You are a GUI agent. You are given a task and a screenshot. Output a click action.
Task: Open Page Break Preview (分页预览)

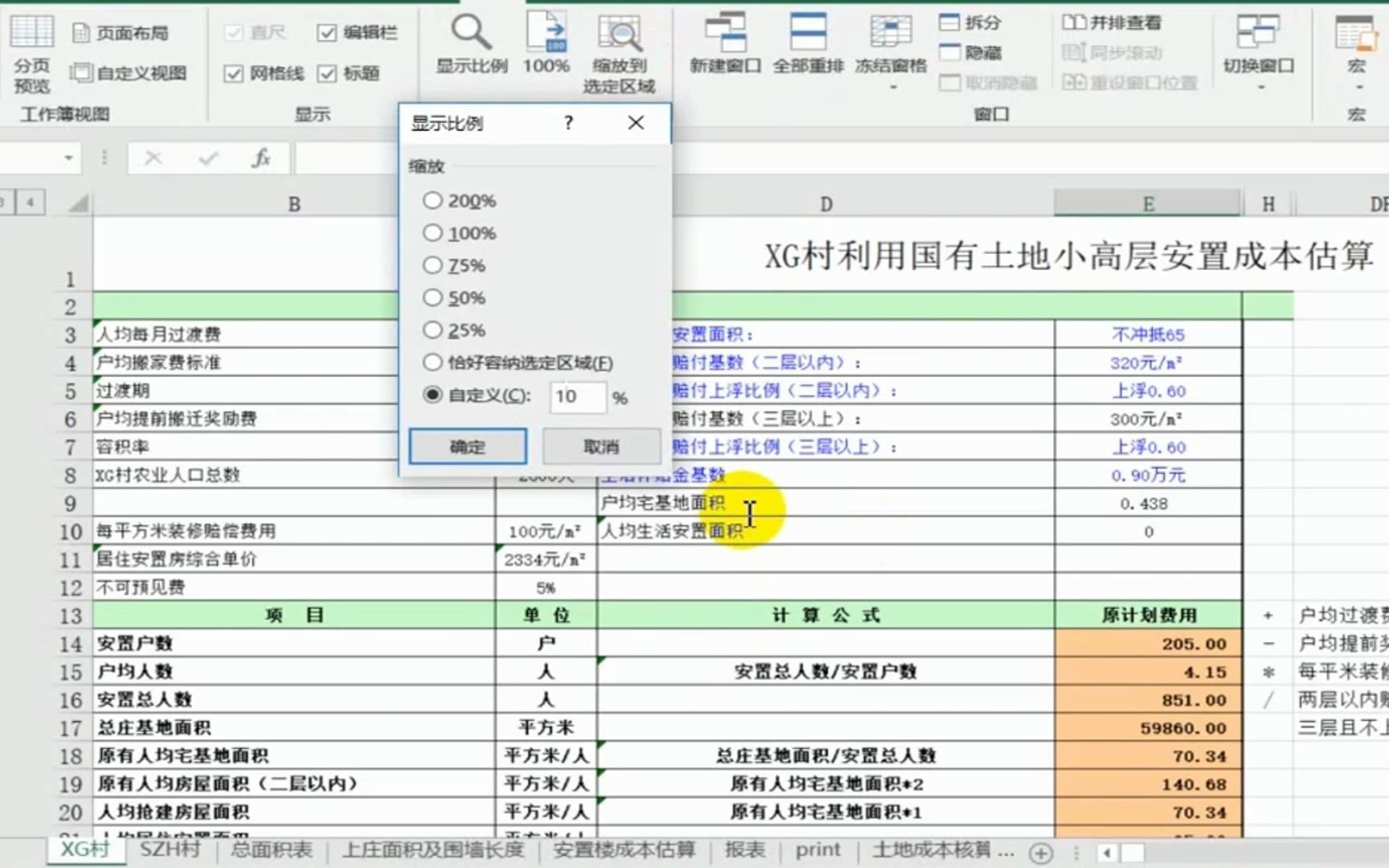31,53
